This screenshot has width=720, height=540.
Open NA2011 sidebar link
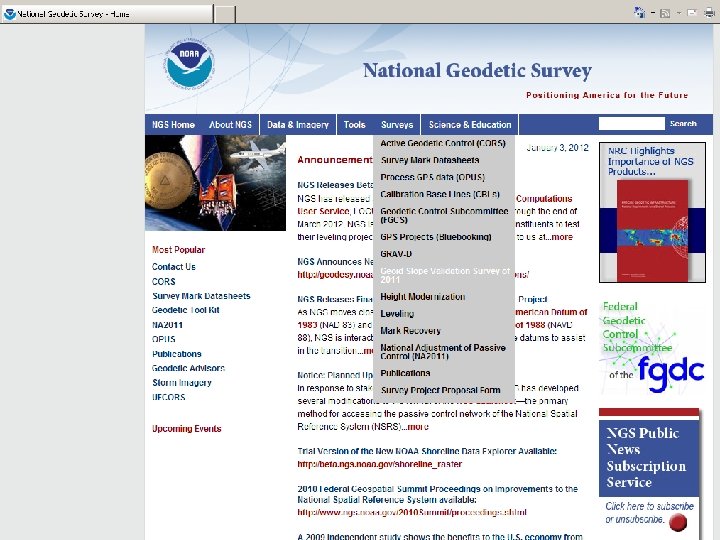pyautogui.click(x=167, y=325)
